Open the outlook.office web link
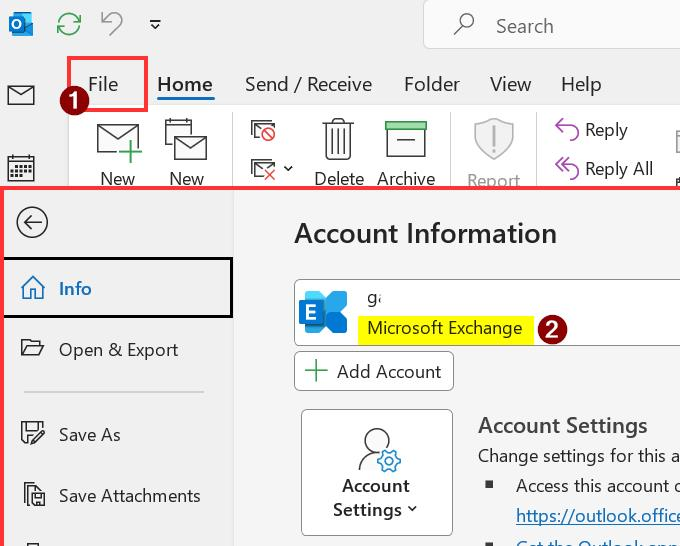 (598, 516)
